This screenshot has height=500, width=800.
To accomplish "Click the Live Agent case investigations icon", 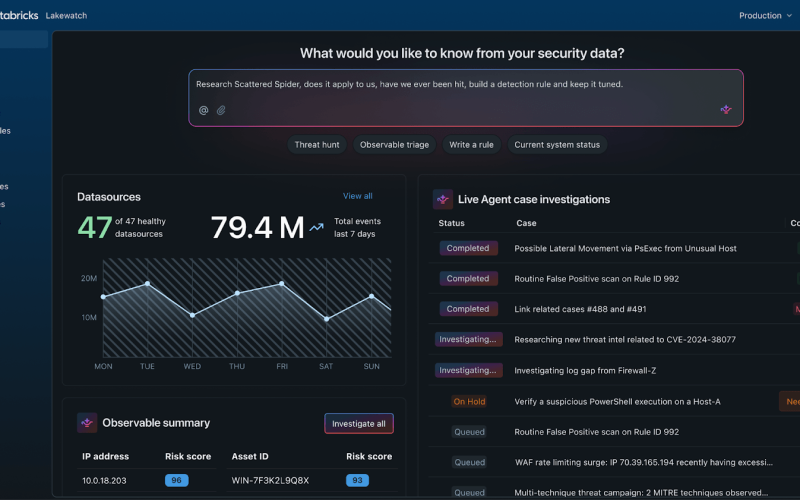I will point(443,199).
